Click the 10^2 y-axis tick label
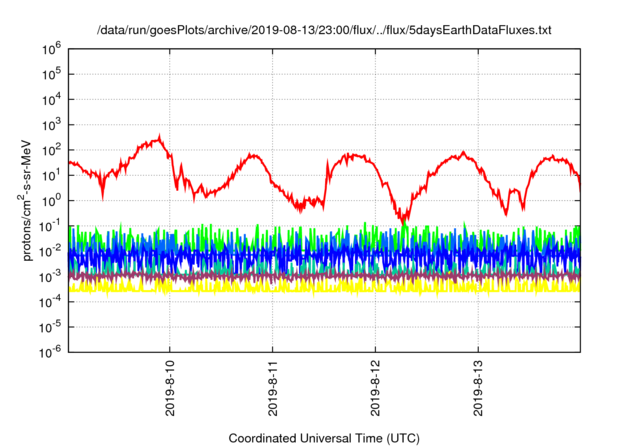The height and width of the screenshot is (448, 640). click(51, 150)
